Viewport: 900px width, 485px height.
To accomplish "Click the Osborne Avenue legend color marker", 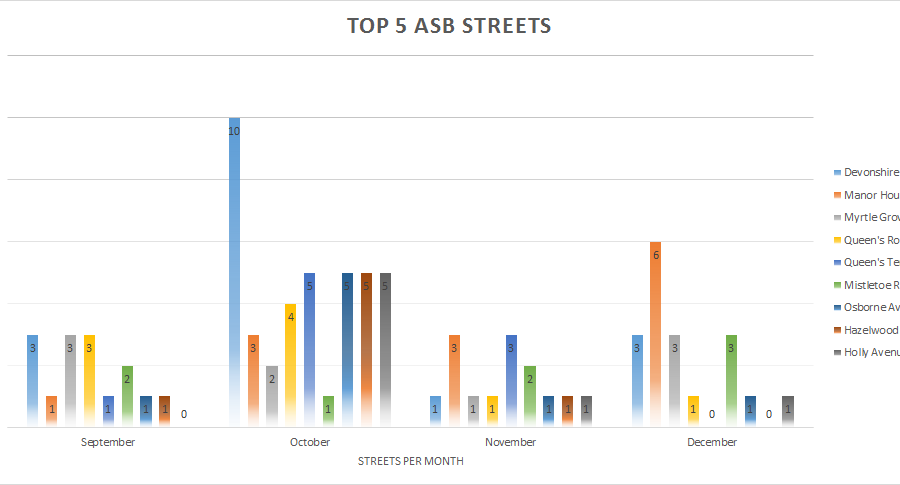I will [835, 307].
